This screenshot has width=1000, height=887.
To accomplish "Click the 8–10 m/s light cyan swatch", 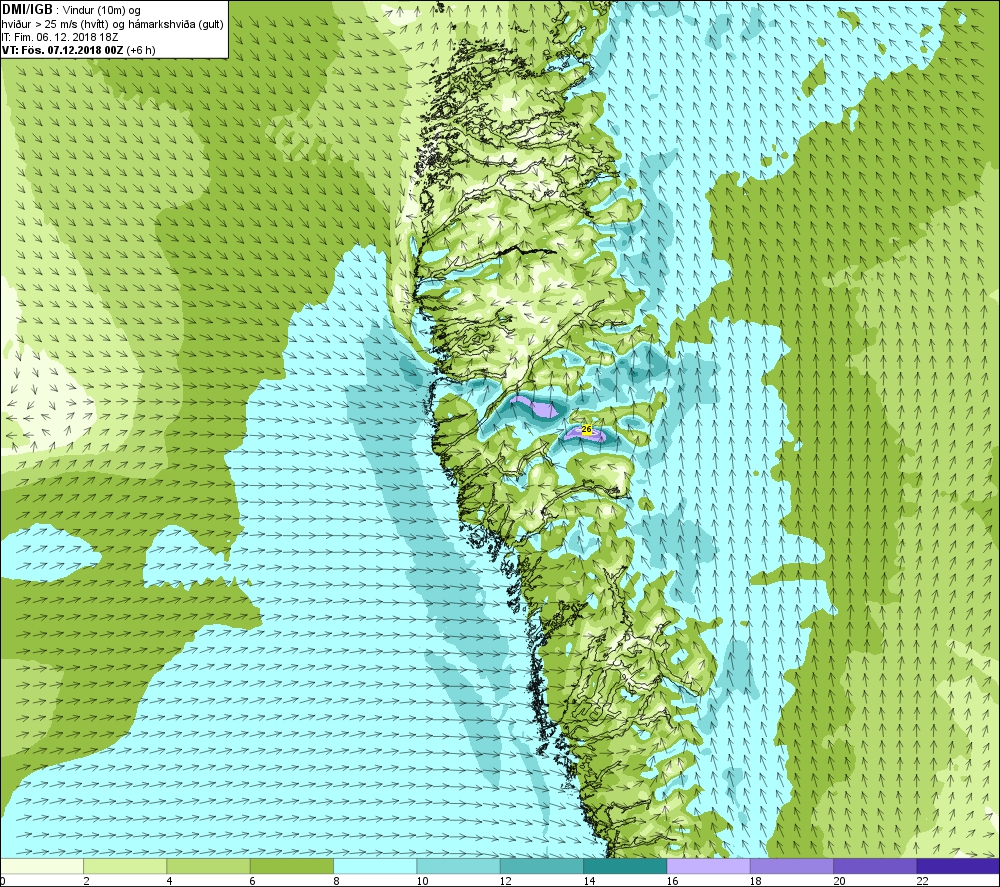I will pyautogui.click(x=375, y=866).
